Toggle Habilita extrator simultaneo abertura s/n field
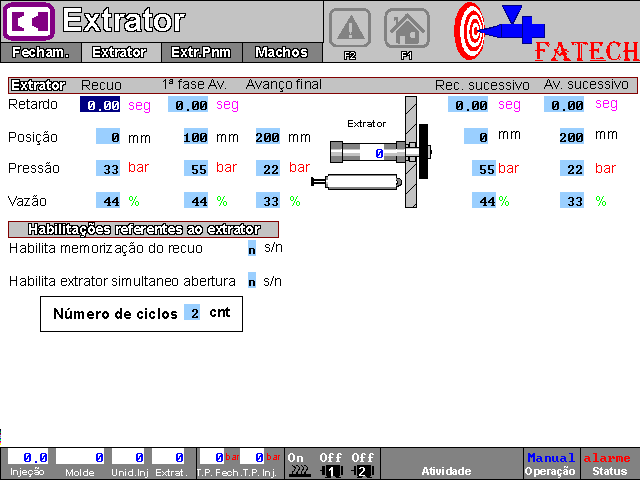Image resolution: width=640 pixels, height=480 pixels. 252,281
